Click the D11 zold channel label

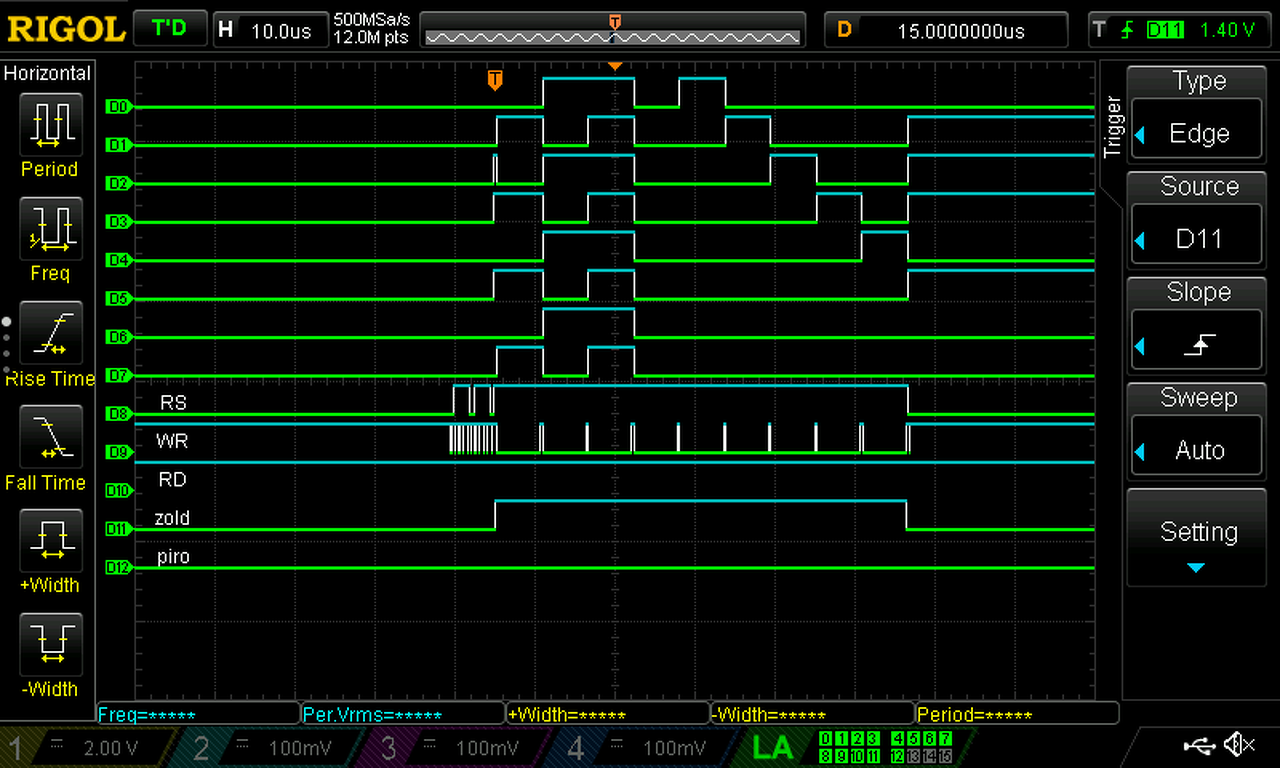point(117,529)
